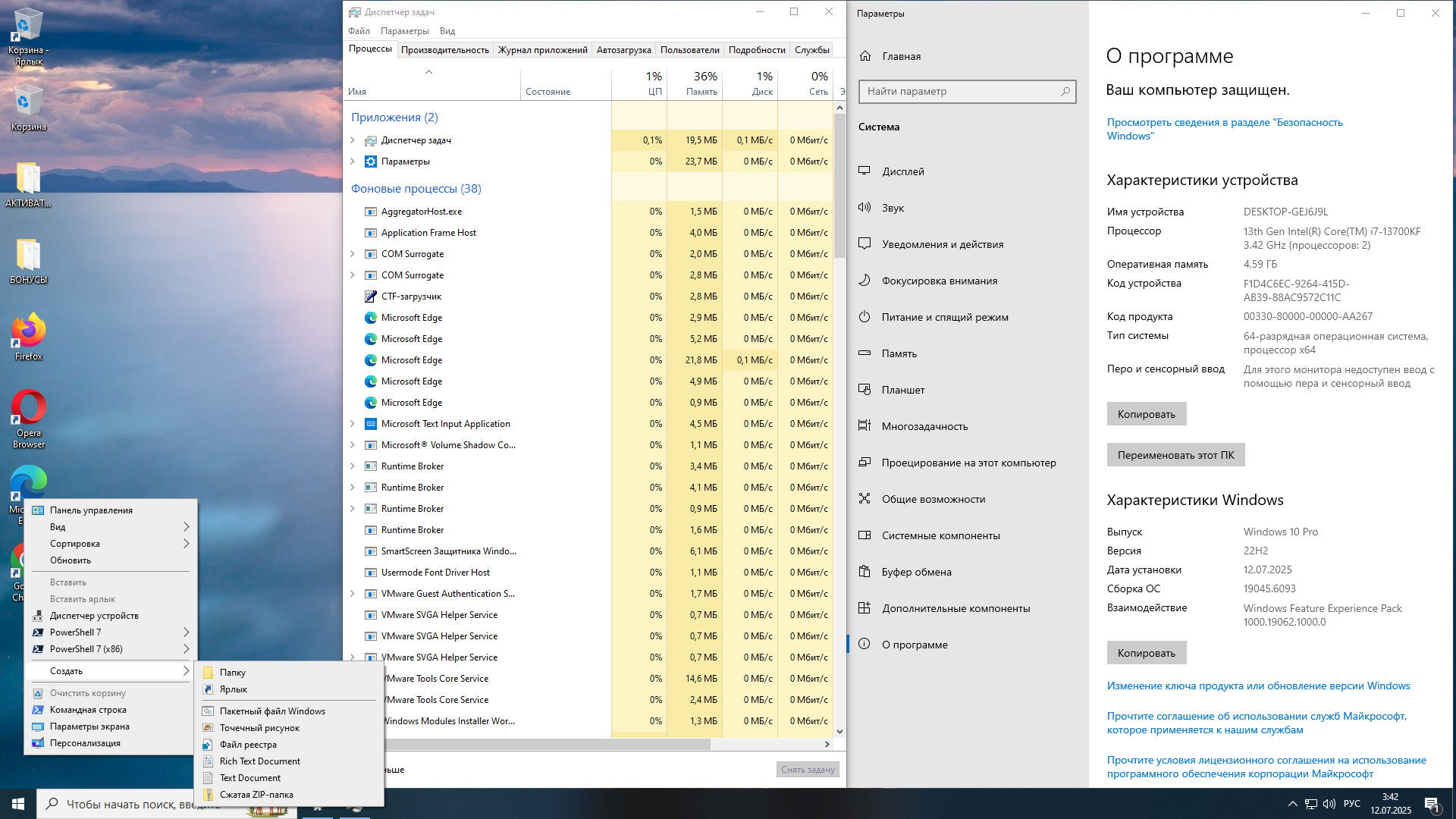Image resolution: width=1456 pixels, height=819 pixels.
Task: Select the АКТИВАТ... folder on desktop
Action: 29,184
